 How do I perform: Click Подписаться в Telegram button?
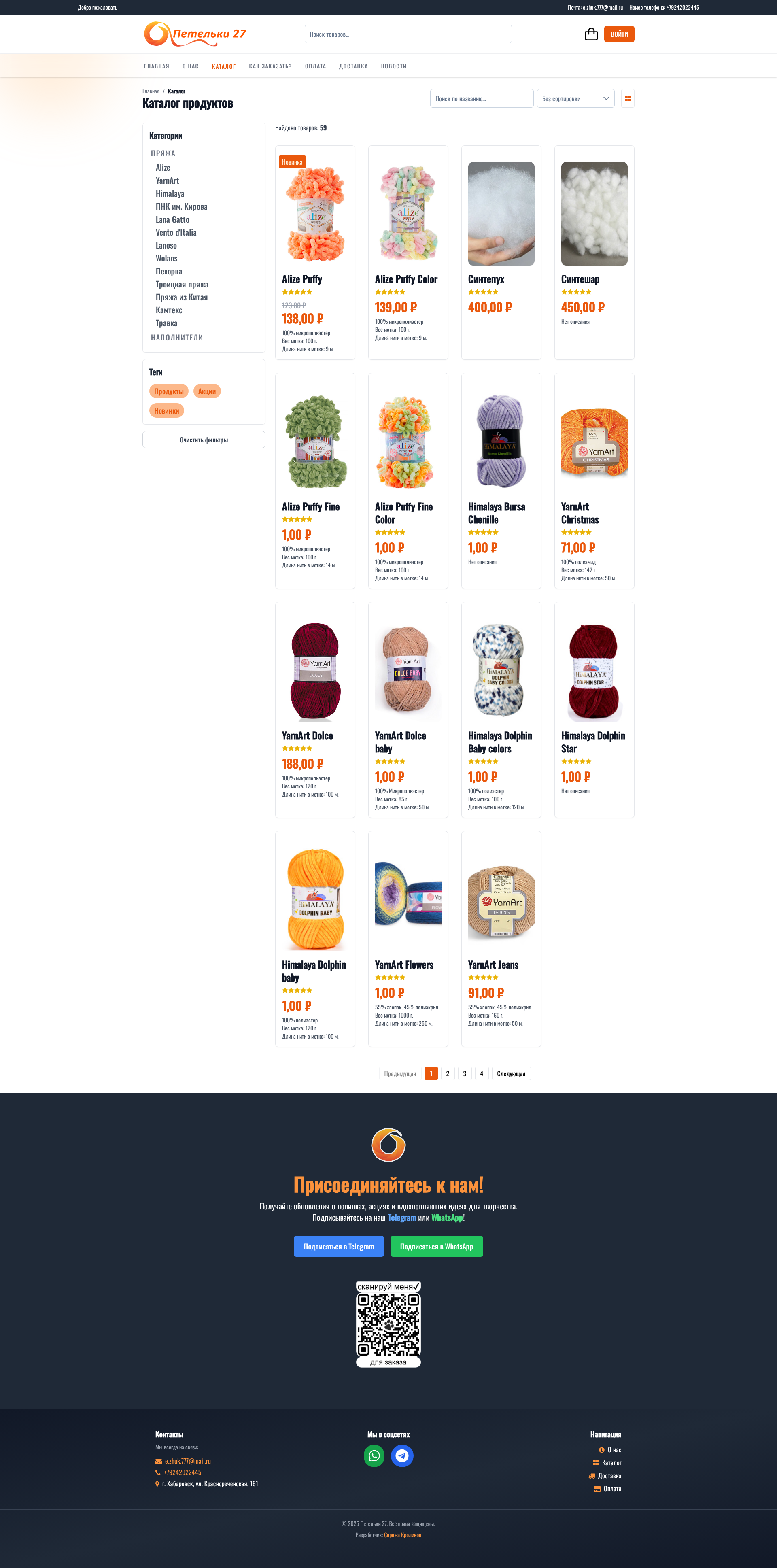[x=339, y=1246]
